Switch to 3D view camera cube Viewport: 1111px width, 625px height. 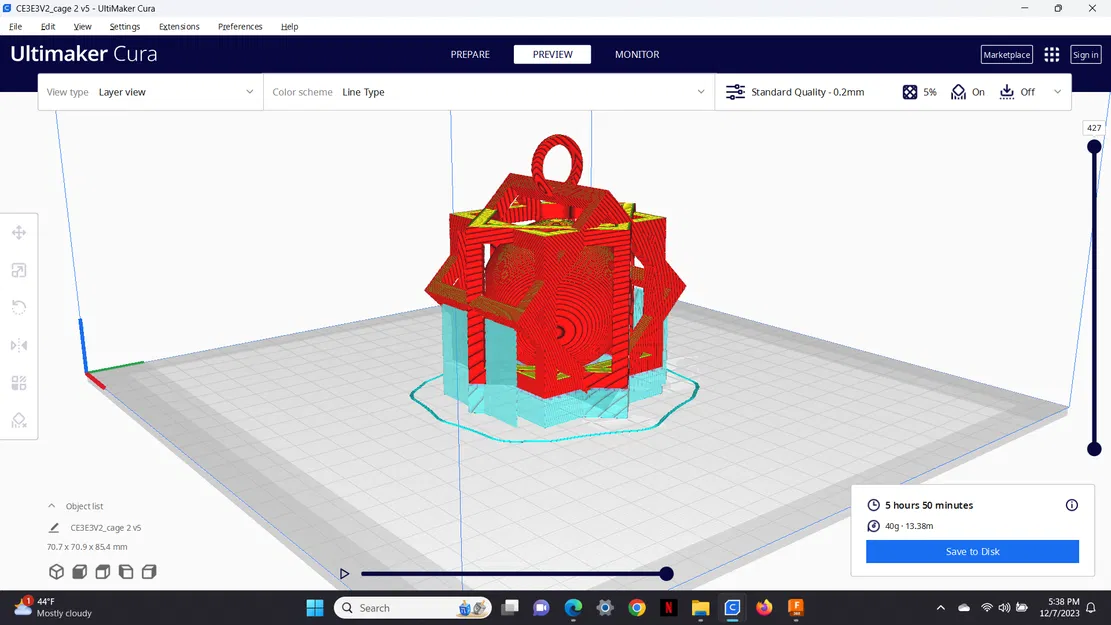coord(56,571)
